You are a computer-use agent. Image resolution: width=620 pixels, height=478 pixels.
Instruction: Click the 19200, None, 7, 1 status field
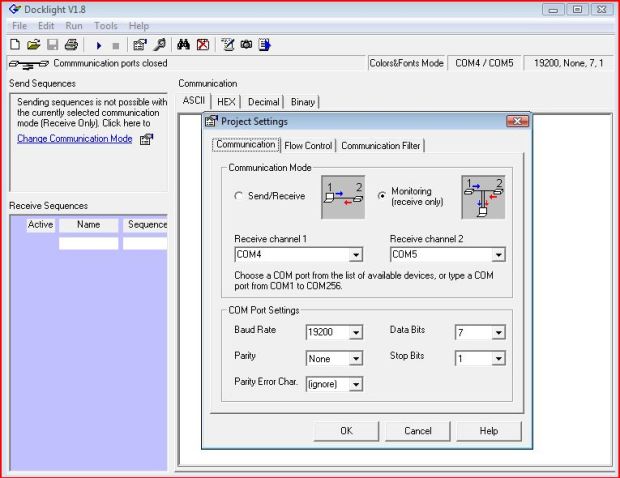point(569,63)
